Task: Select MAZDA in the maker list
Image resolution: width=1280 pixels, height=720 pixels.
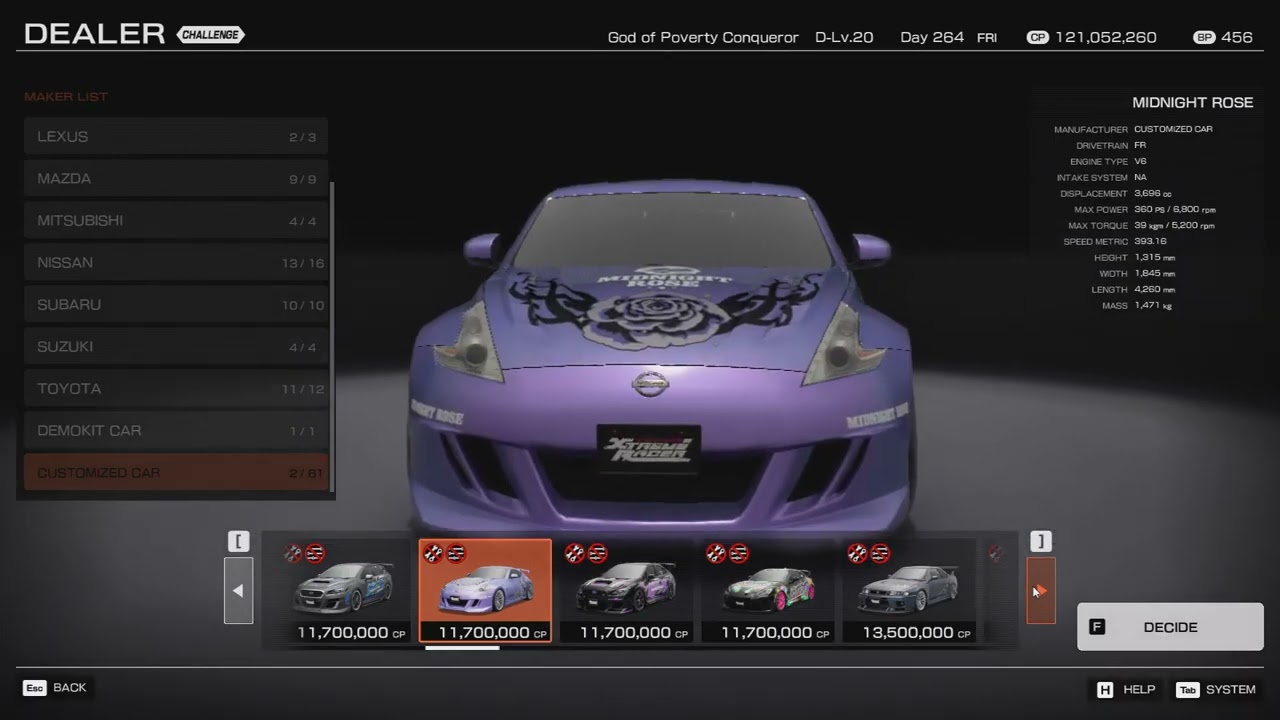Action: tap(176, 178)
